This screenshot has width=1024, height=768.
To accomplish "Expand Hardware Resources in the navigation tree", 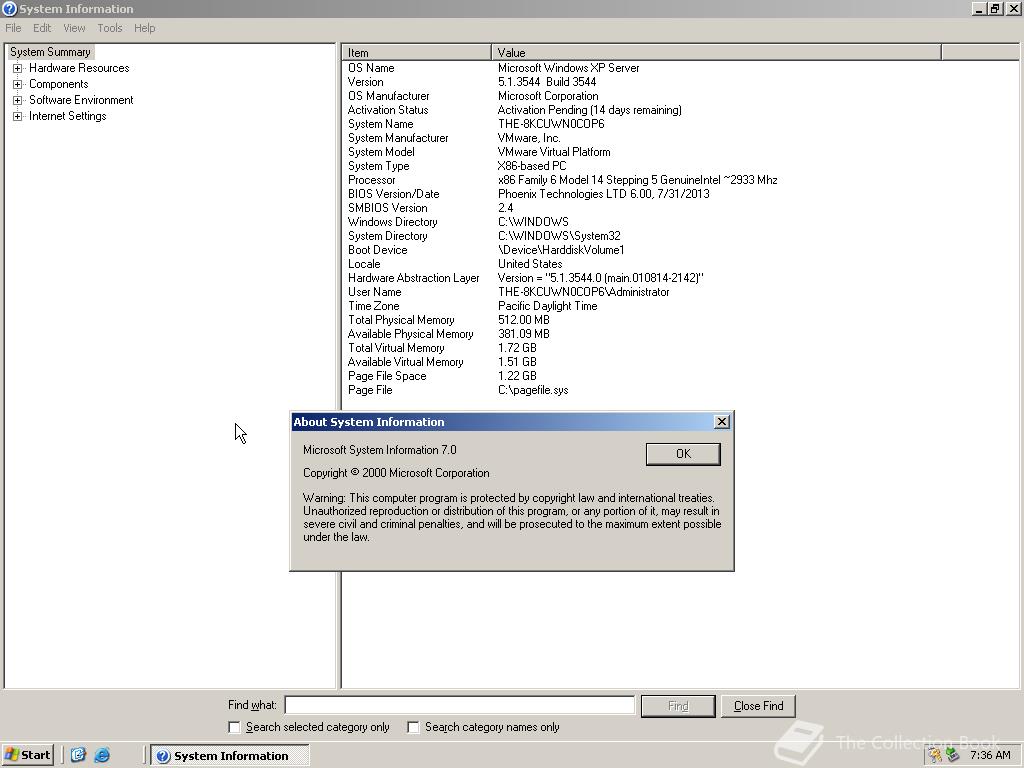I will coord(17,68).
